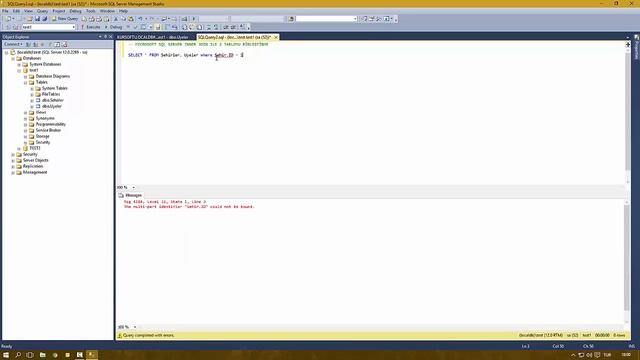Expand the dbo.Uyeler table
The width and height of the screenshot is (640, 360).
[x=32, y=107]
